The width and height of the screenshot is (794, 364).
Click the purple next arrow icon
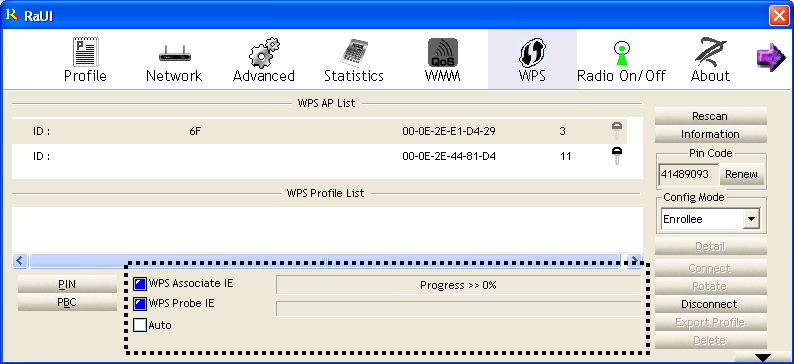tap(770, 57)
